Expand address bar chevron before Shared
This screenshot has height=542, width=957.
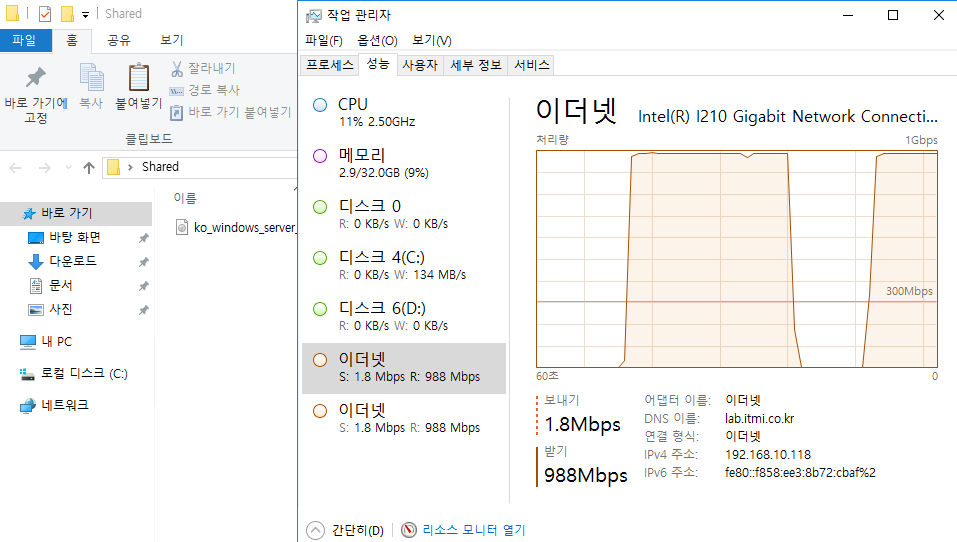[130, 167]
